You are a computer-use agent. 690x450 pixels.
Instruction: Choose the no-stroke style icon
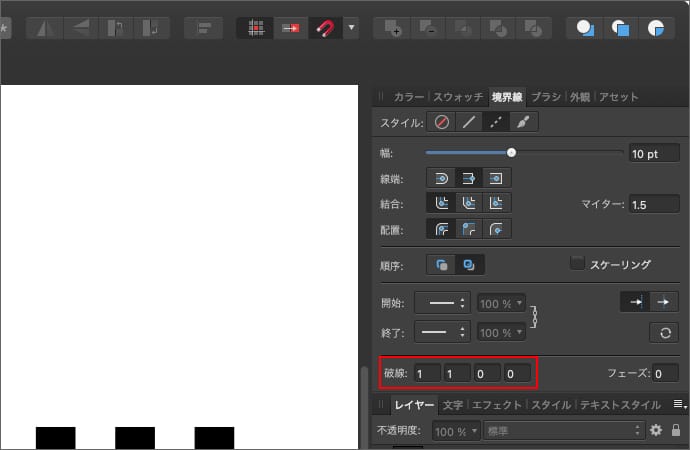442,123
